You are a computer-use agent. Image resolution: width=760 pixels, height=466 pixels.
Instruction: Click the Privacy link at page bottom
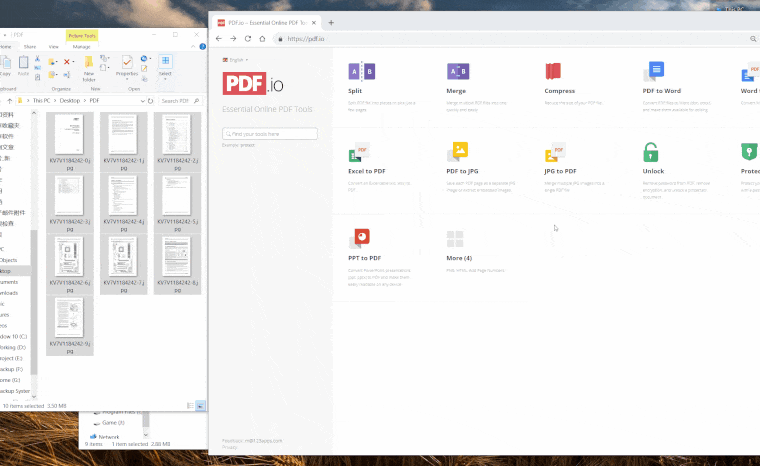pyautogui.click(x=230, y=447)
